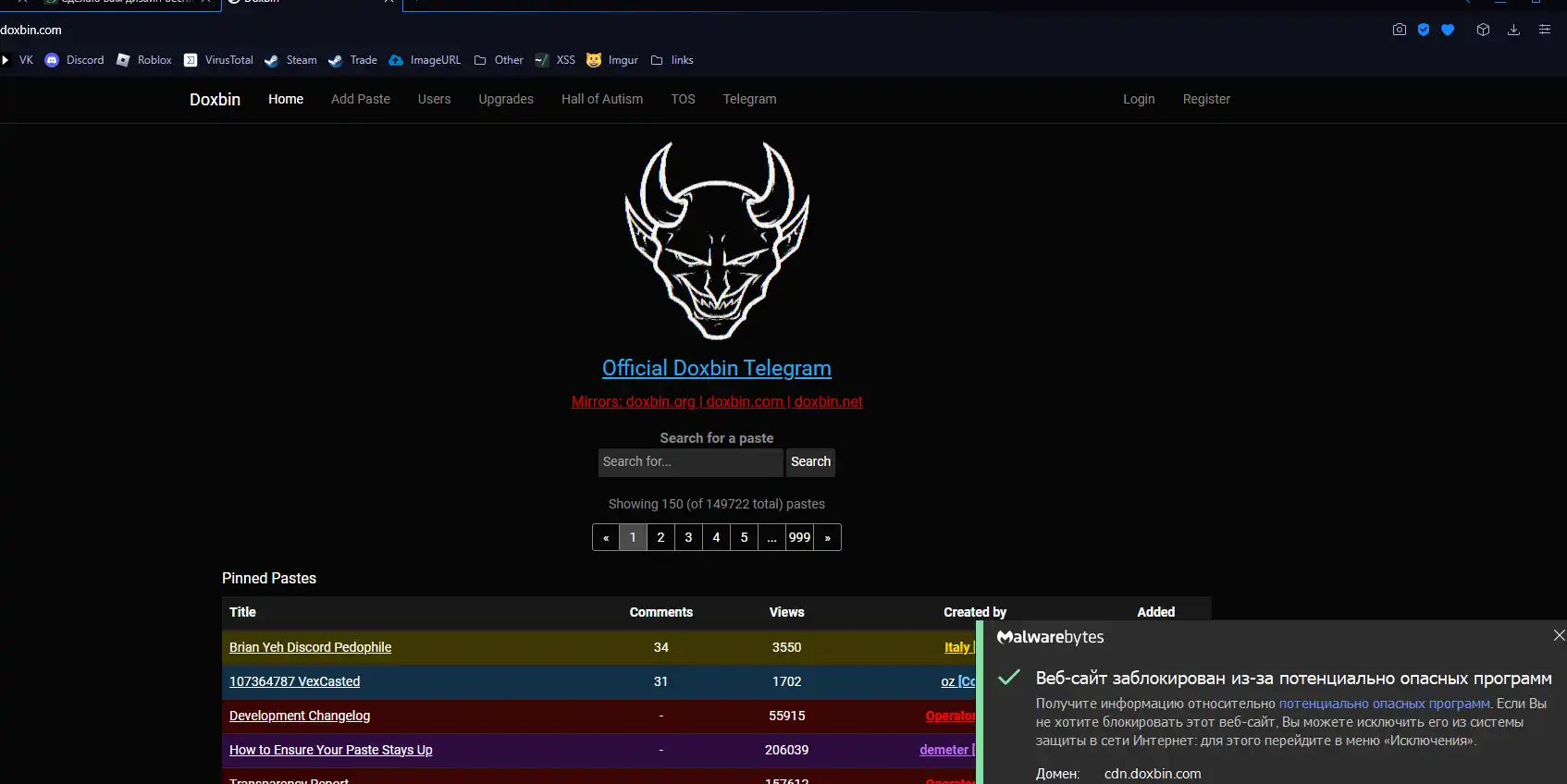Click the Login link
This screenshot has height=784, width=1567.
[1139, 99]
